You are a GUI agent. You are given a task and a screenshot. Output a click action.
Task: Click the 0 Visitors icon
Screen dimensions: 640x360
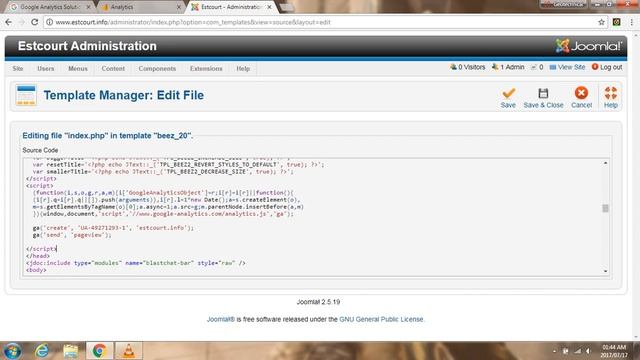coord(453,67)
